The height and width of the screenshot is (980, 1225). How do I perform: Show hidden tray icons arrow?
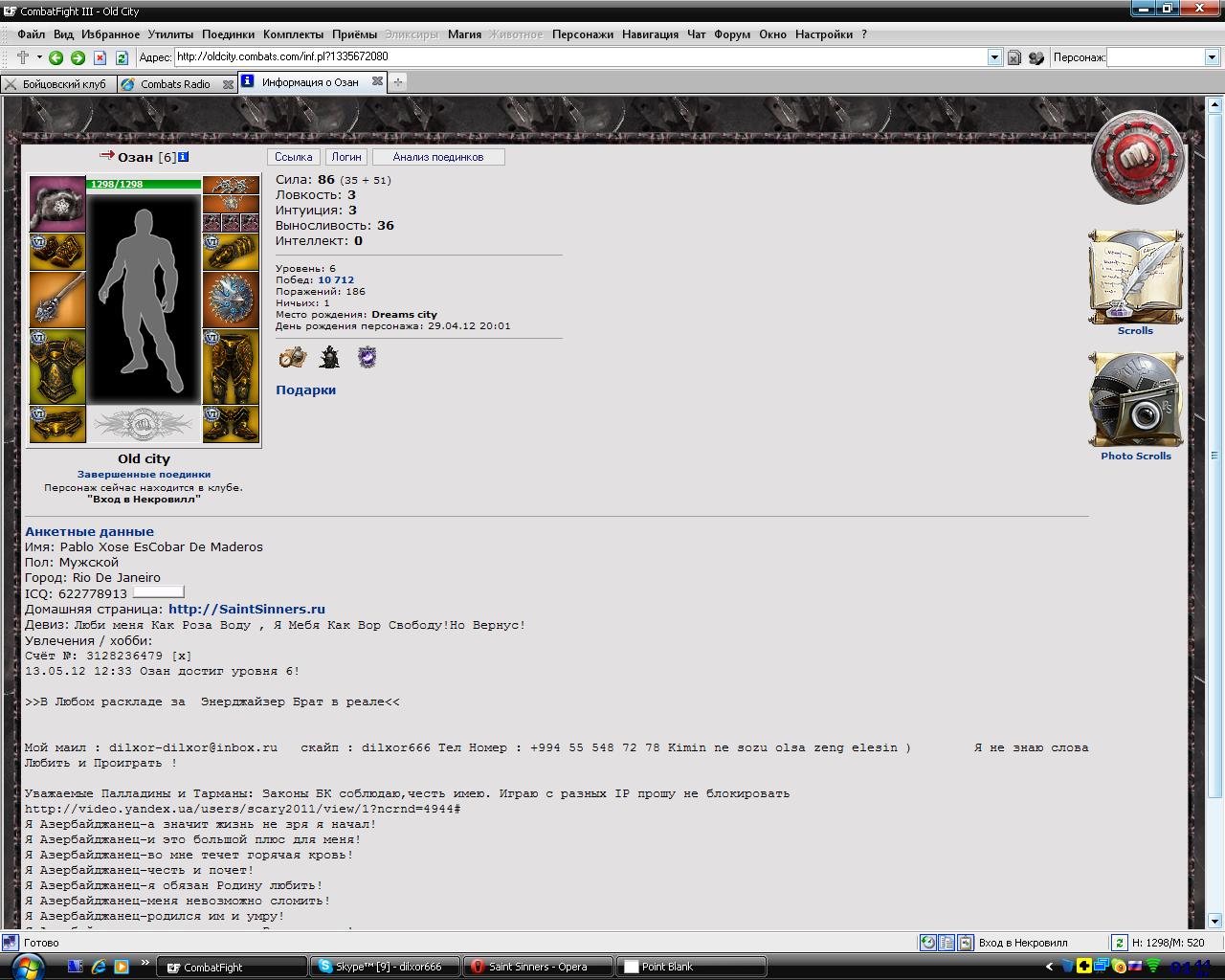click(x=1050, y=968)
